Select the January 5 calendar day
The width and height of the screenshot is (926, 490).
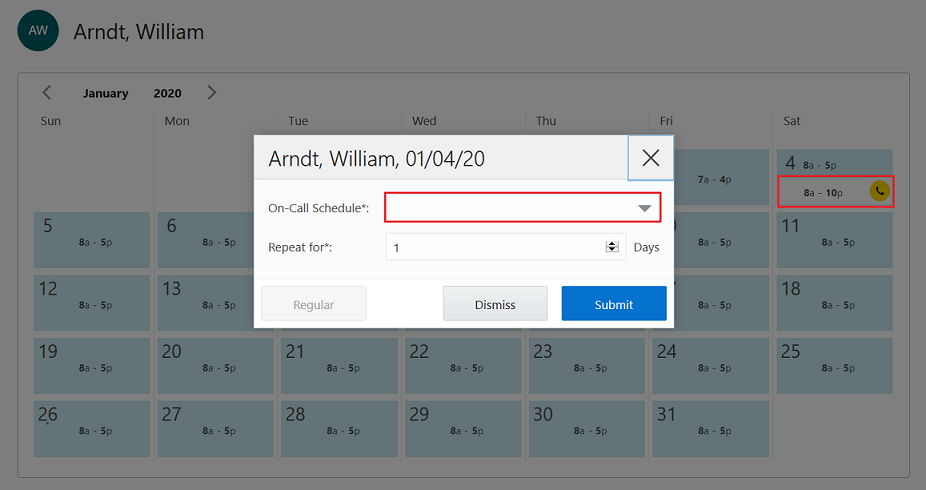91,240
